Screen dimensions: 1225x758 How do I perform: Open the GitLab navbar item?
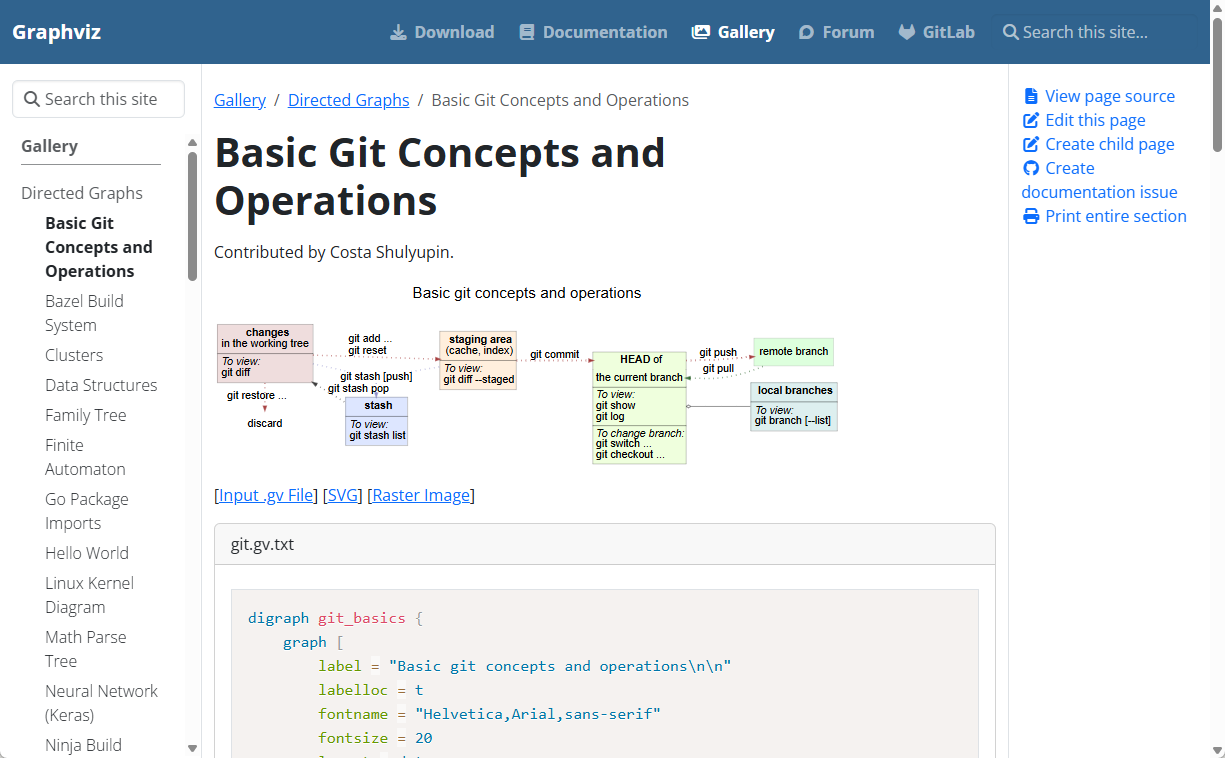coord(936,32)
